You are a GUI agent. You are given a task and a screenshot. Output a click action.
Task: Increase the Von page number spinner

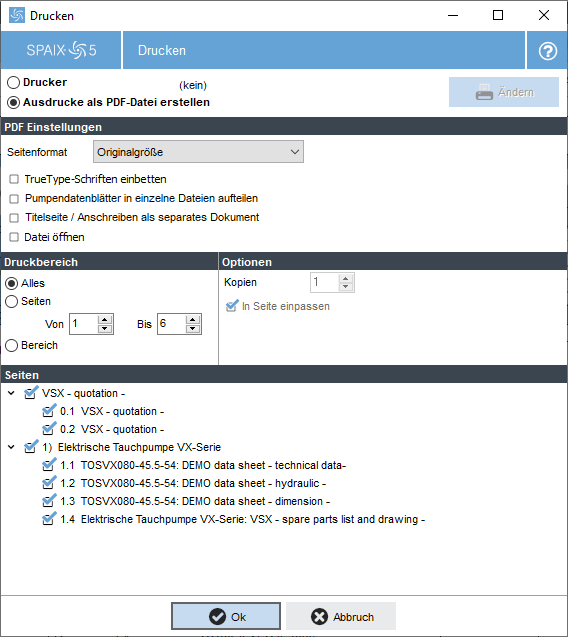click(105, 319)
